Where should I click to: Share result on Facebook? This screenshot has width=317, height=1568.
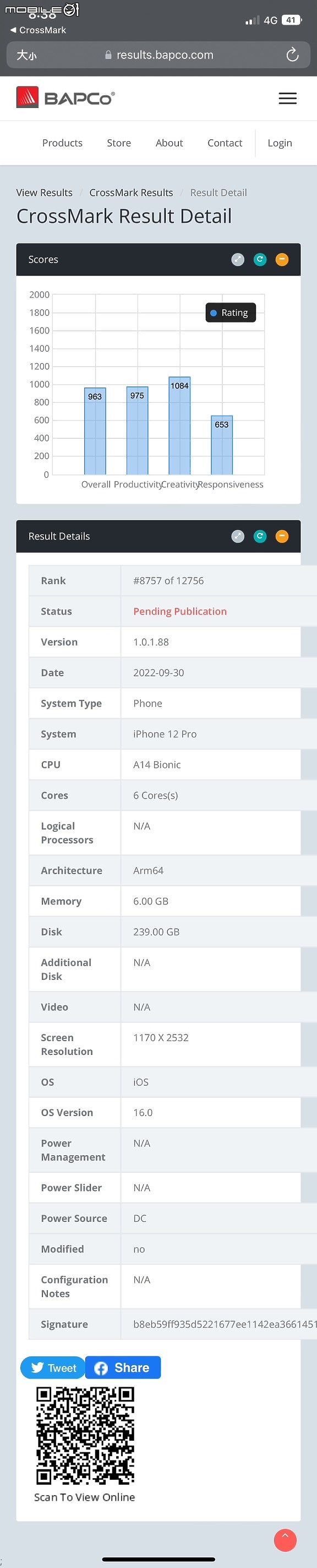click(x=123, y=1368)
